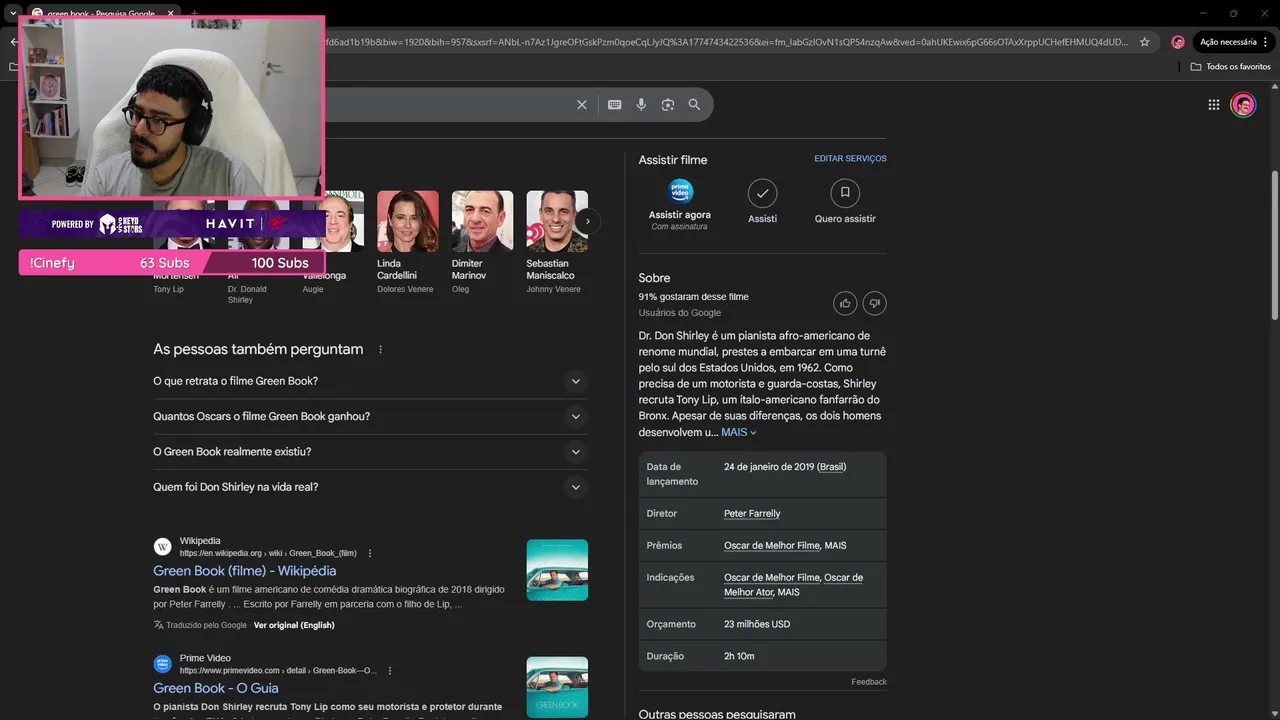Image resolution: width=1280 pixels, height=720 pixels.
Task: Click MAIS next to Indicações
Action: pyautogui.click(x=788, y=592)
